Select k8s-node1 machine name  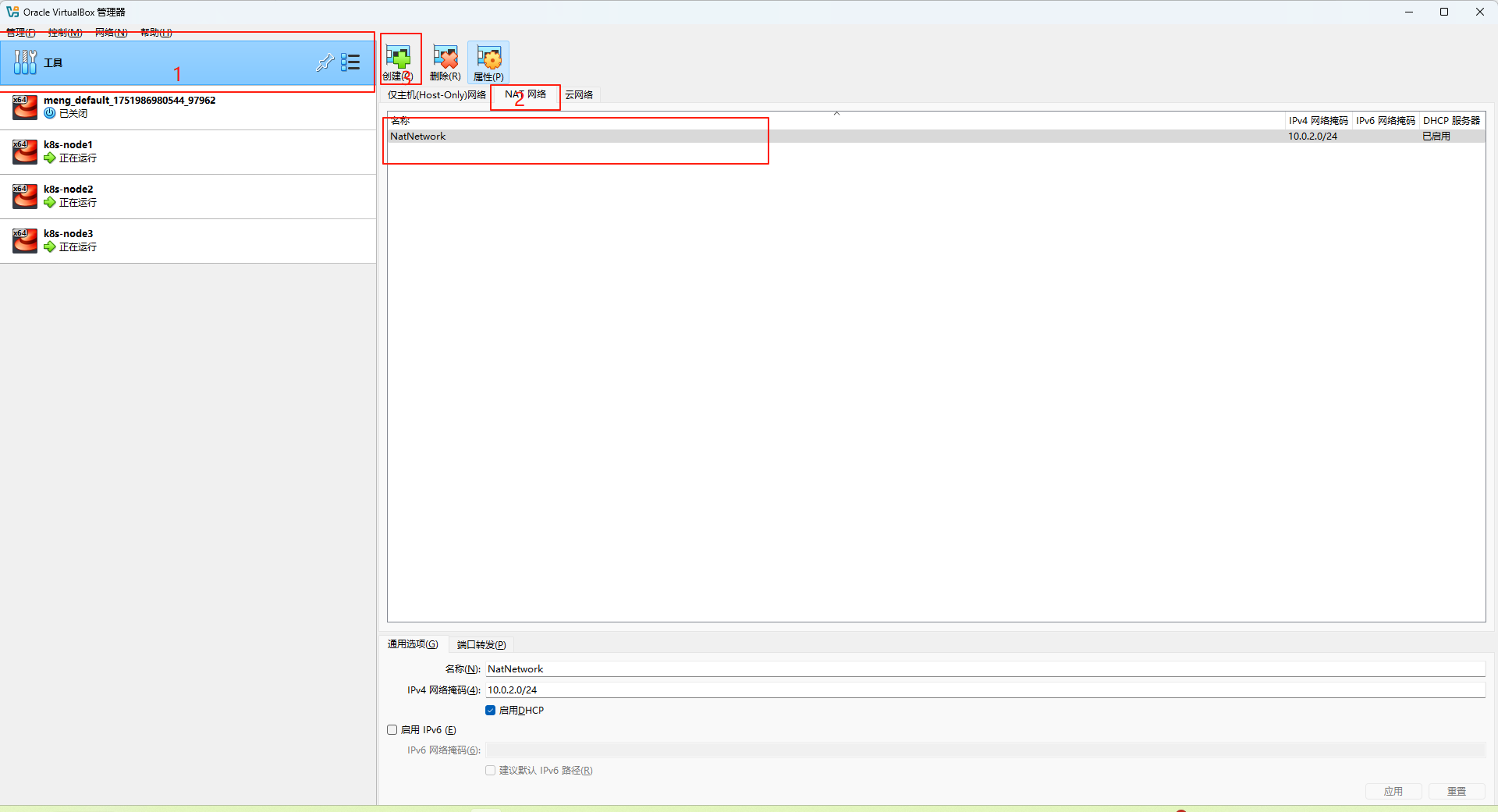[68, 145]
